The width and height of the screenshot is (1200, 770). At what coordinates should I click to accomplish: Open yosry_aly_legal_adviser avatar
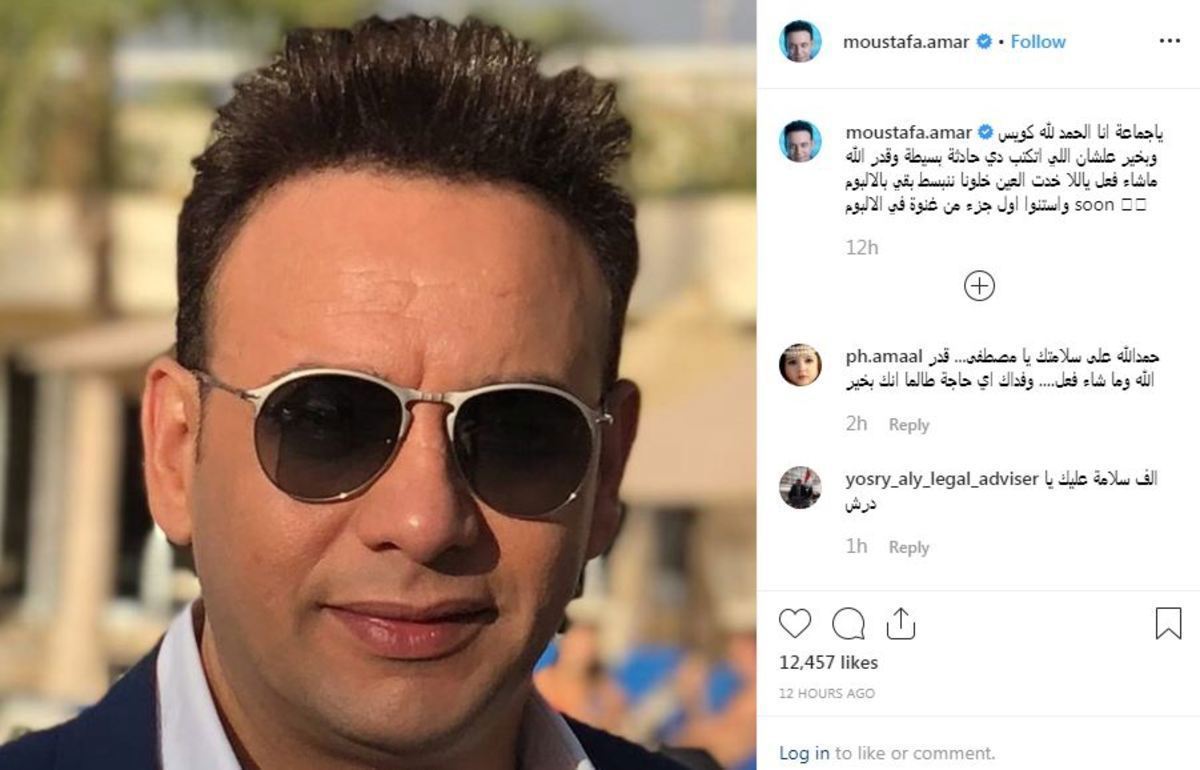click(x=800, y=487)
